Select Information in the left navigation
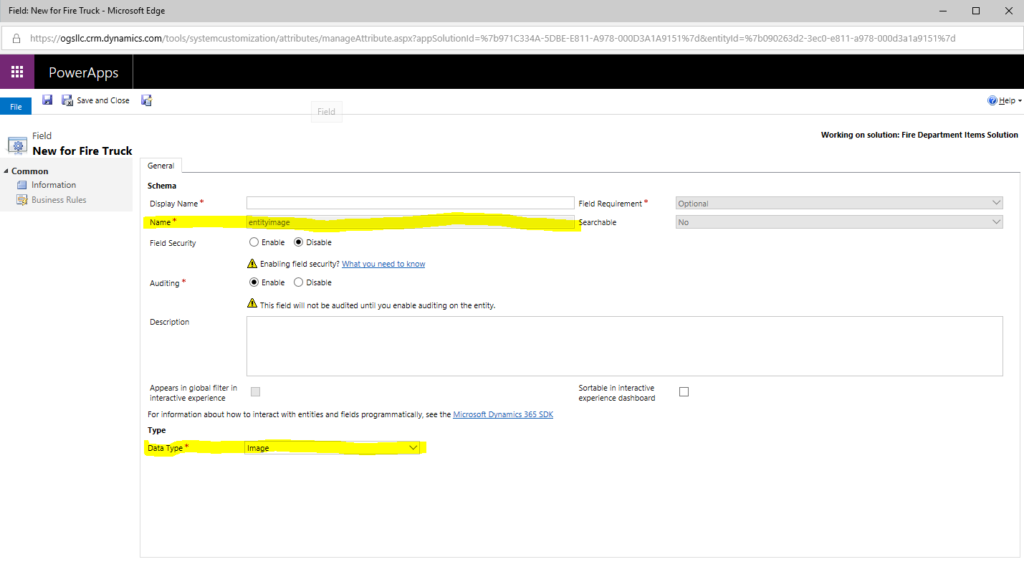Viewport: 1024px width, 567px height. click(x=54, y=185)
